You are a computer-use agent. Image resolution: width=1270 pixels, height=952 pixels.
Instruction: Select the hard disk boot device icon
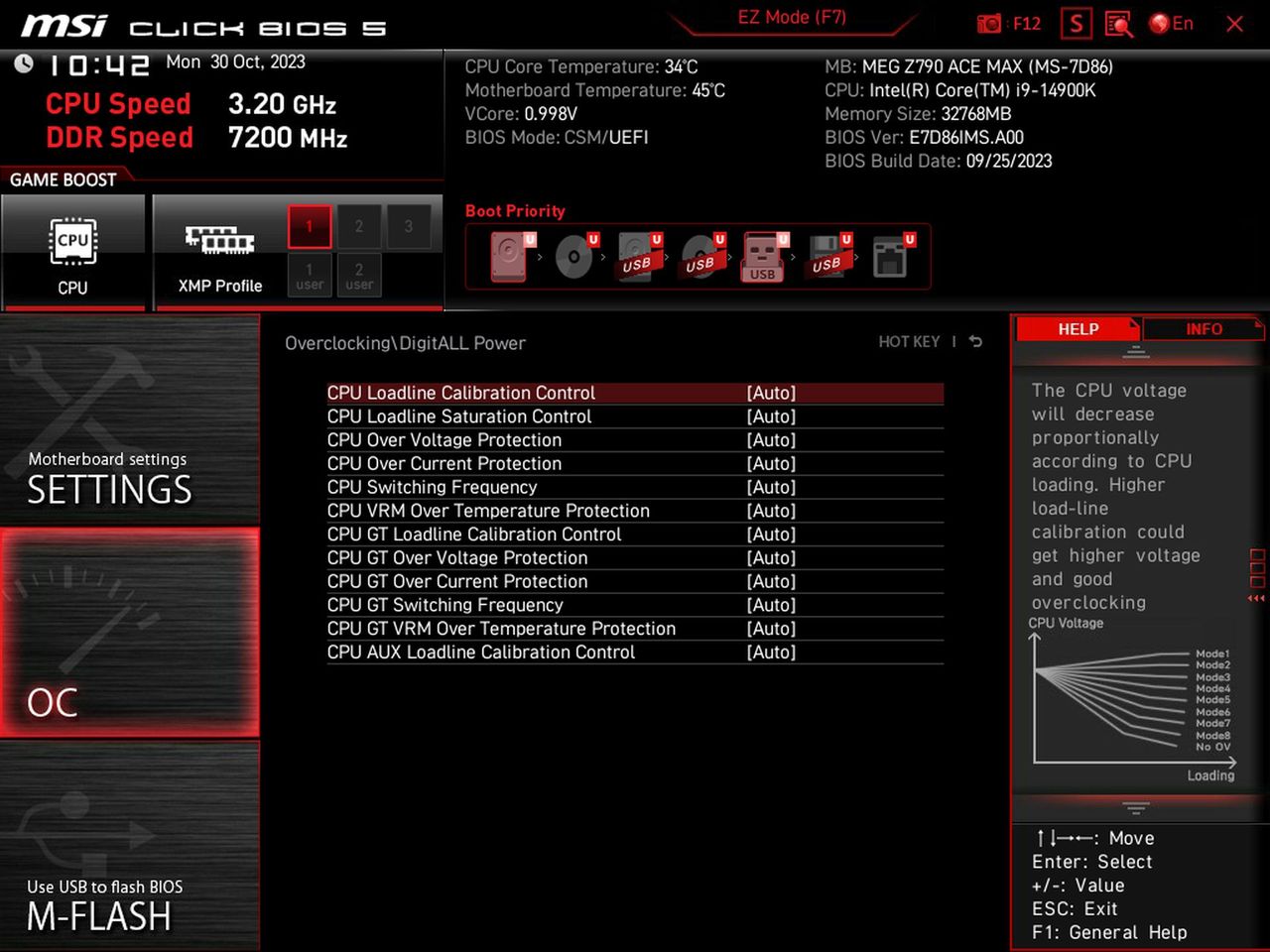pyautogui.click(x=512, y=257)
